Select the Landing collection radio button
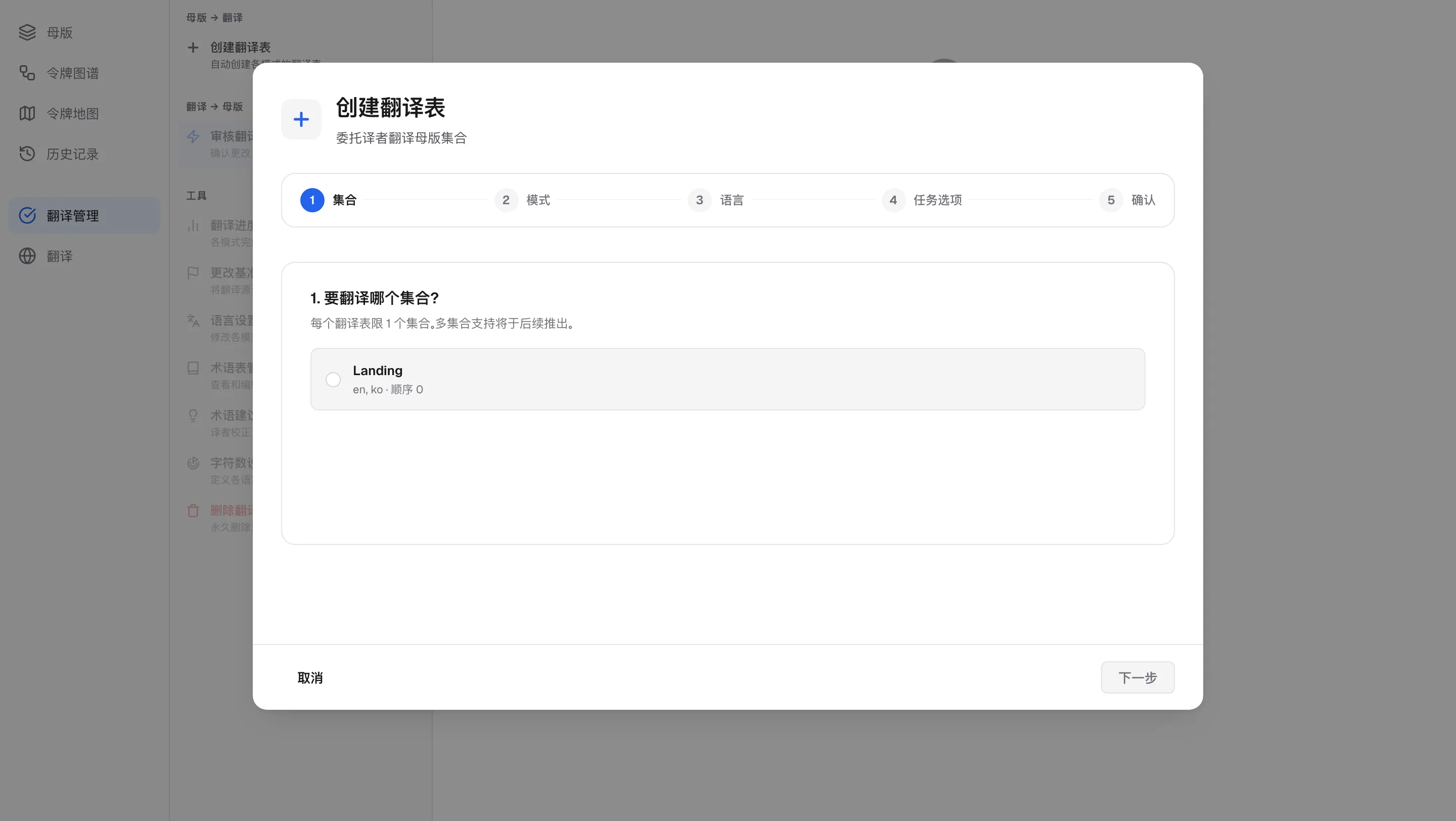Viewport: 1456px width, 821px height. [333, 379]
